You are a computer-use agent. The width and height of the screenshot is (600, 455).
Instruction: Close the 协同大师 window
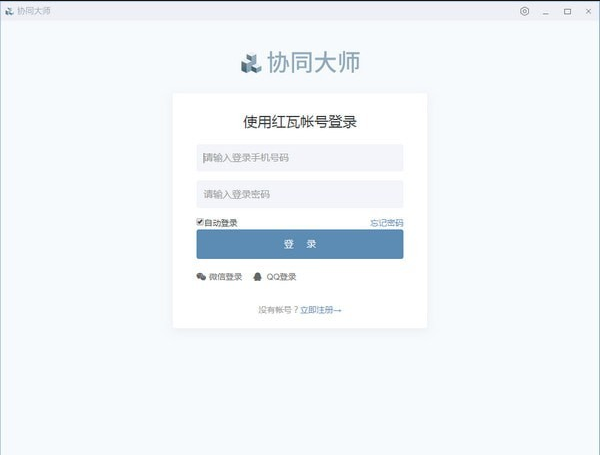[589, 11]
